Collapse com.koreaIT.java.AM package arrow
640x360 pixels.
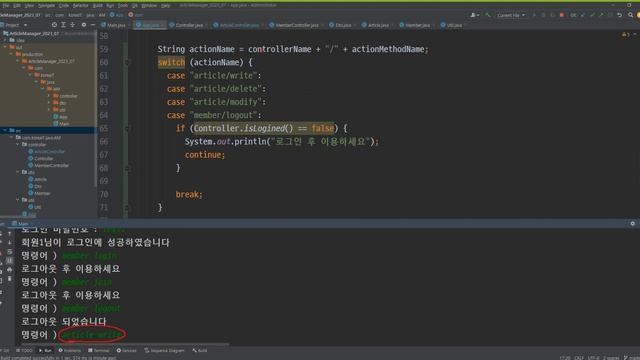[x=11, y=138]
